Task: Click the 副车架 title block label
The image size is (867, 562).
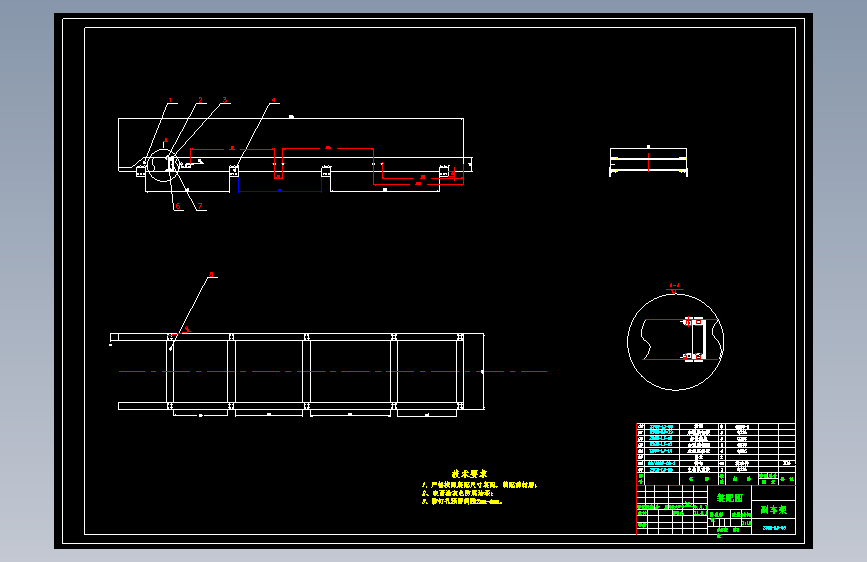Action: pyautogui.click(x=773, y=509)
